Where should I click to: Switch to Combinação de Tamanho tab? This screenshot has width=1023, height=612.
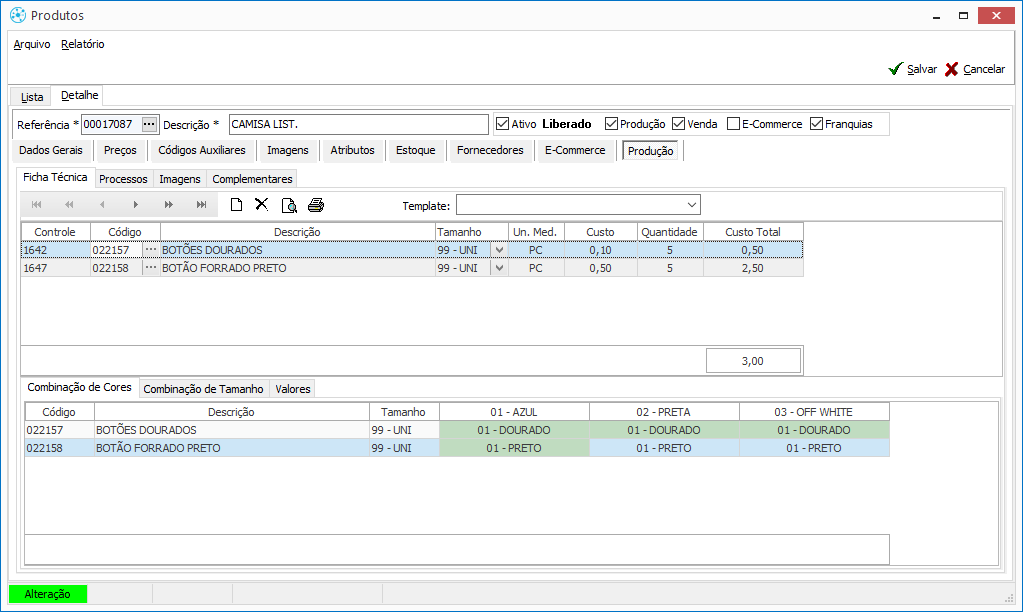point(204,389)
